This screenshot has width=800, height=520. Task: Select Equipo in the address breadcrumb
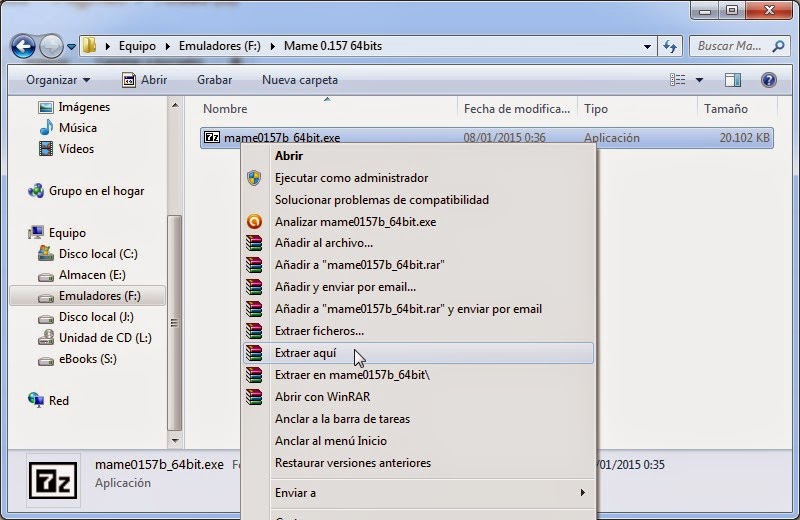point(137,46)
